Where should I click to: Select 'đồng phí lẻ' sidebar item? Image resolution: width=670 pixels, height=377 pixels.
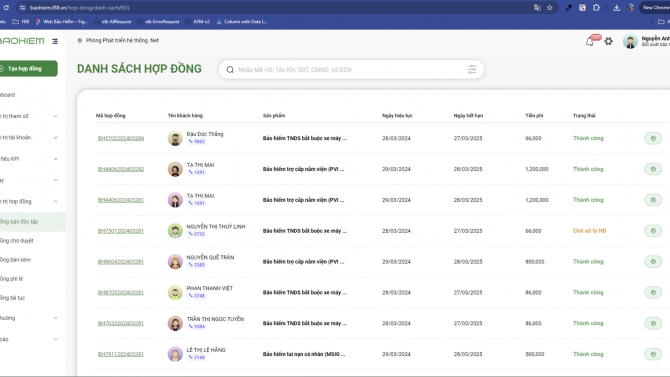[x=12, y=279]
